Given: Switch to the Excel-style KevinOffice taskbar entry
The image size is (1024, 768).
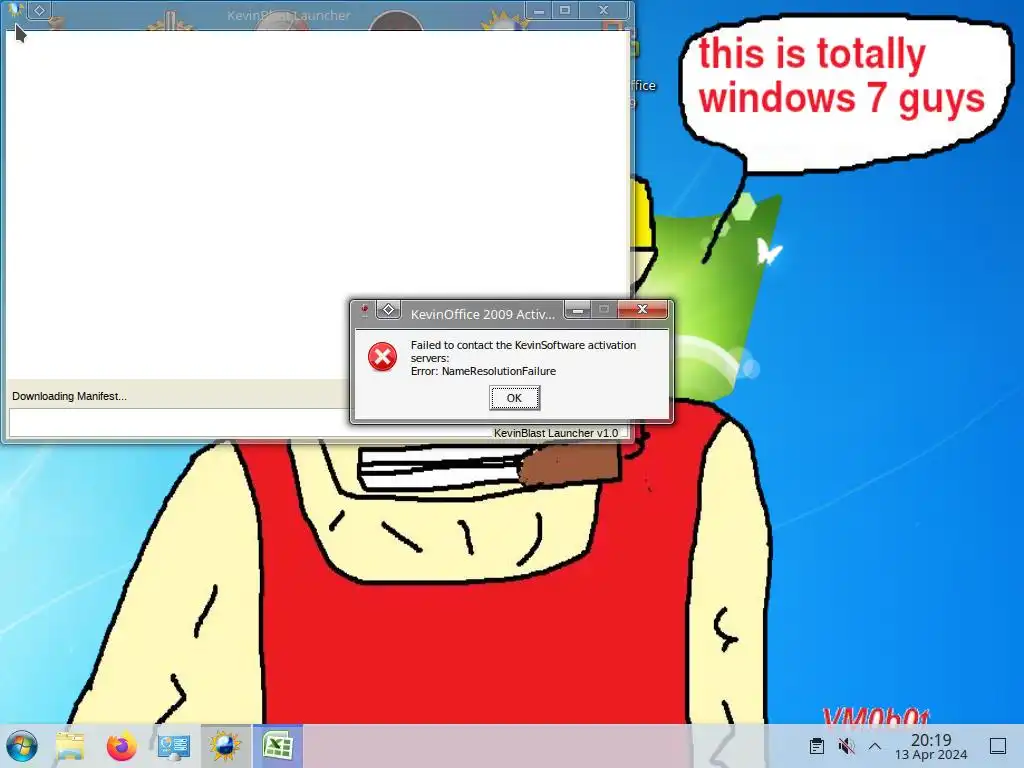Looking at the screenshot, I should 278,746.
